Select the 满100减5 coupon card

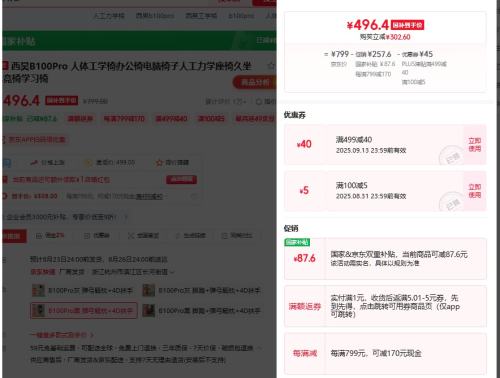[385, 191]
